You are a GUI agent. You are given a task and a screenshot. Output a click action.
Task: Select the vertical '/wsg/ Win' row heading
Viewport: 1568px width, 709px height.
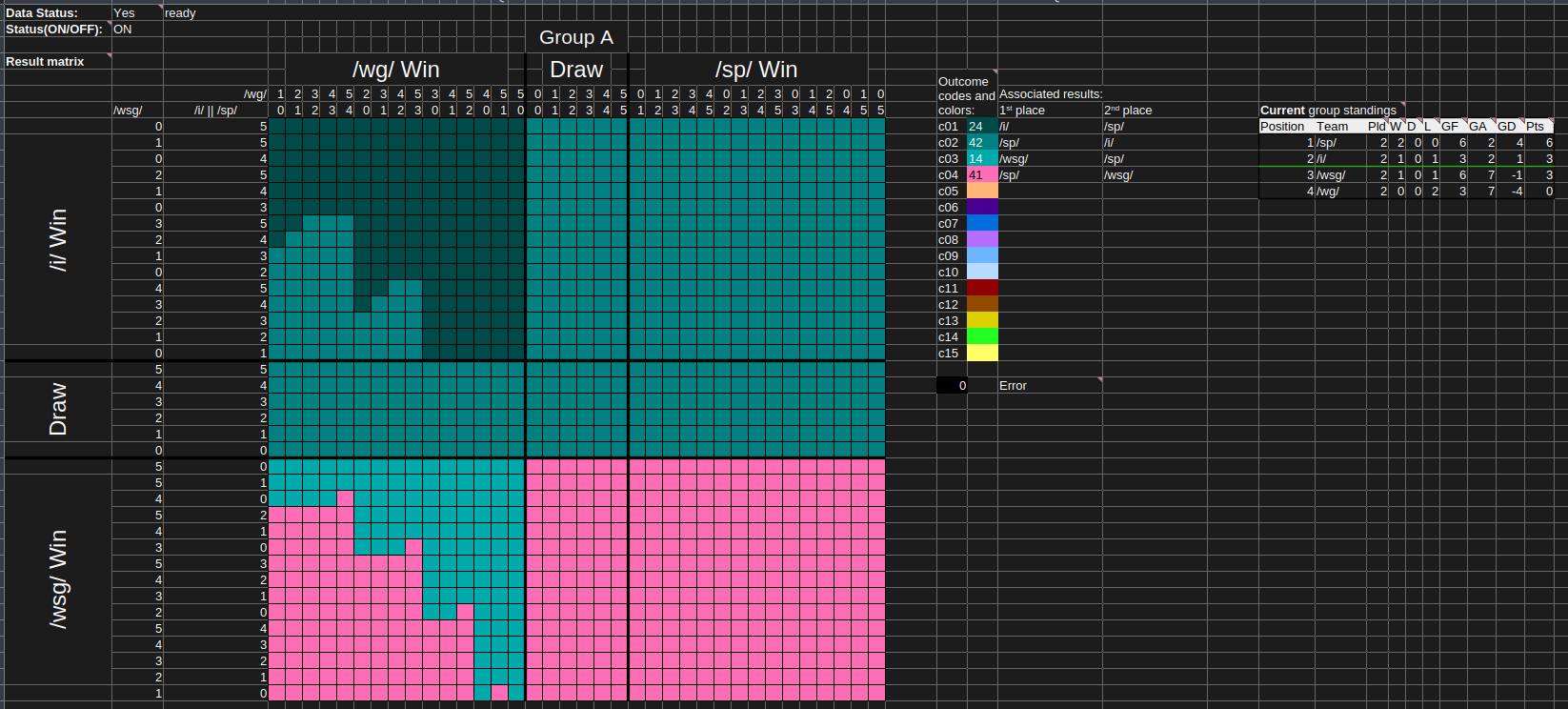click(58, 579)
